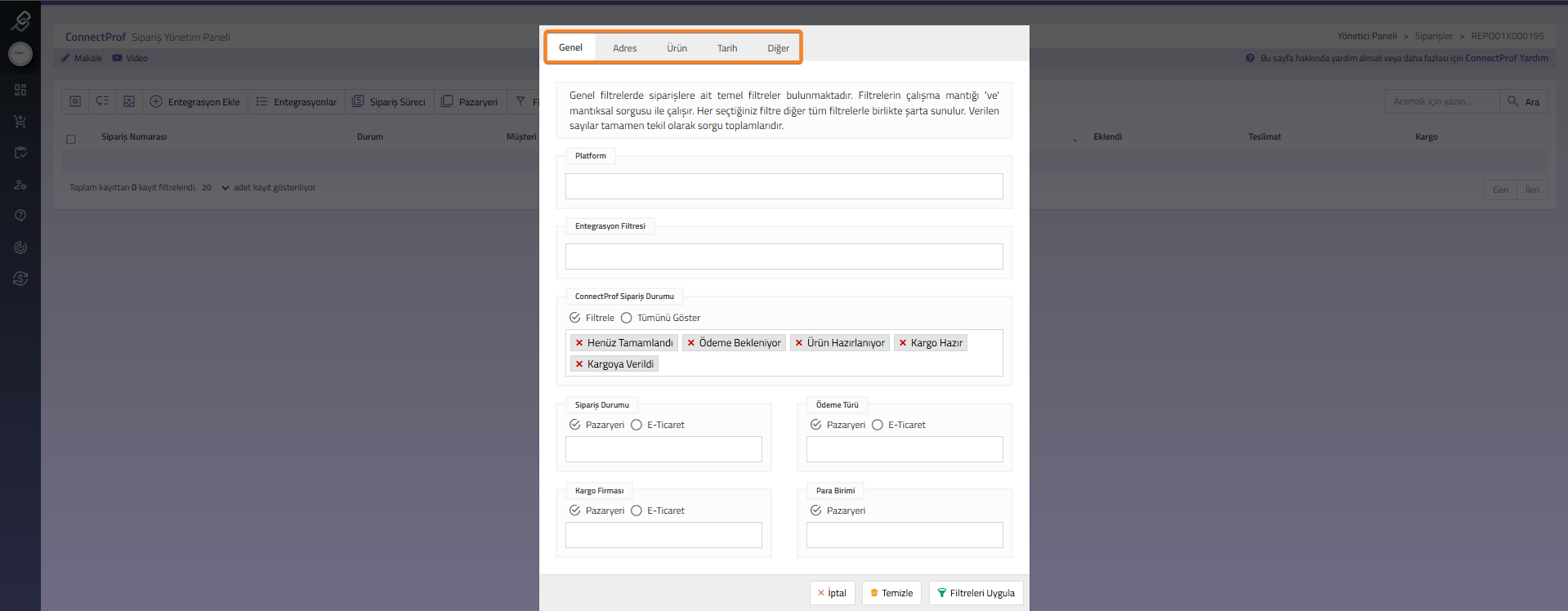The image size is (1568, 611).
Task: Remove the Kargo Hazır status tag
Action: (x=903, y=343)
